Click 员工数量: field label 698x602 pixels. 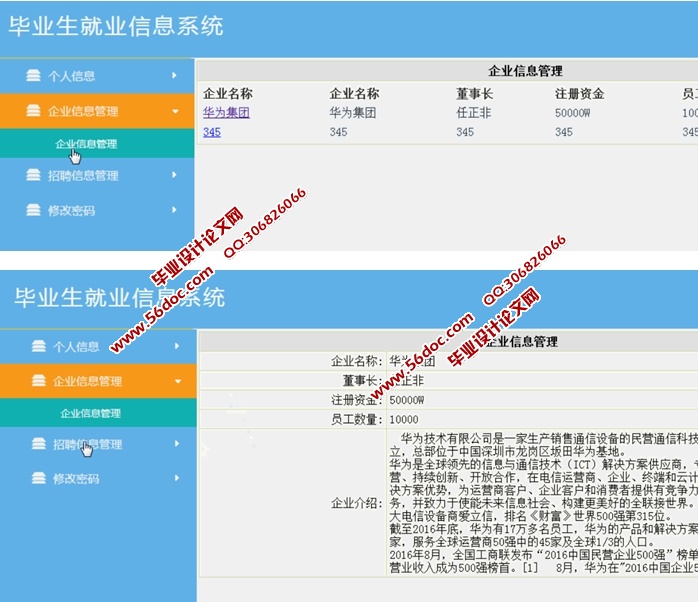pos(357,419)
